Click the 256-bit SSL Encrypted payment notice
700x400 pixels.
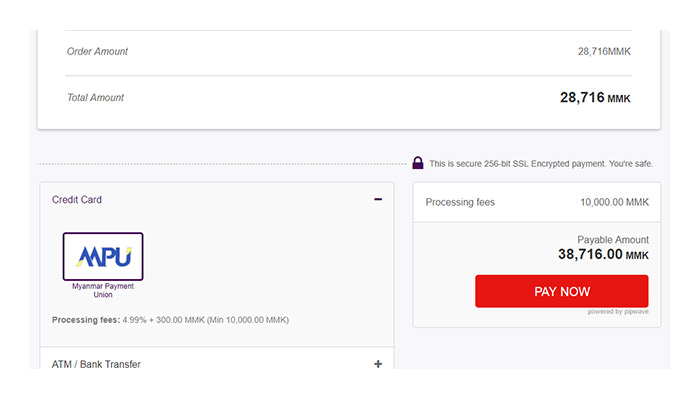click(x=541, y=164)
